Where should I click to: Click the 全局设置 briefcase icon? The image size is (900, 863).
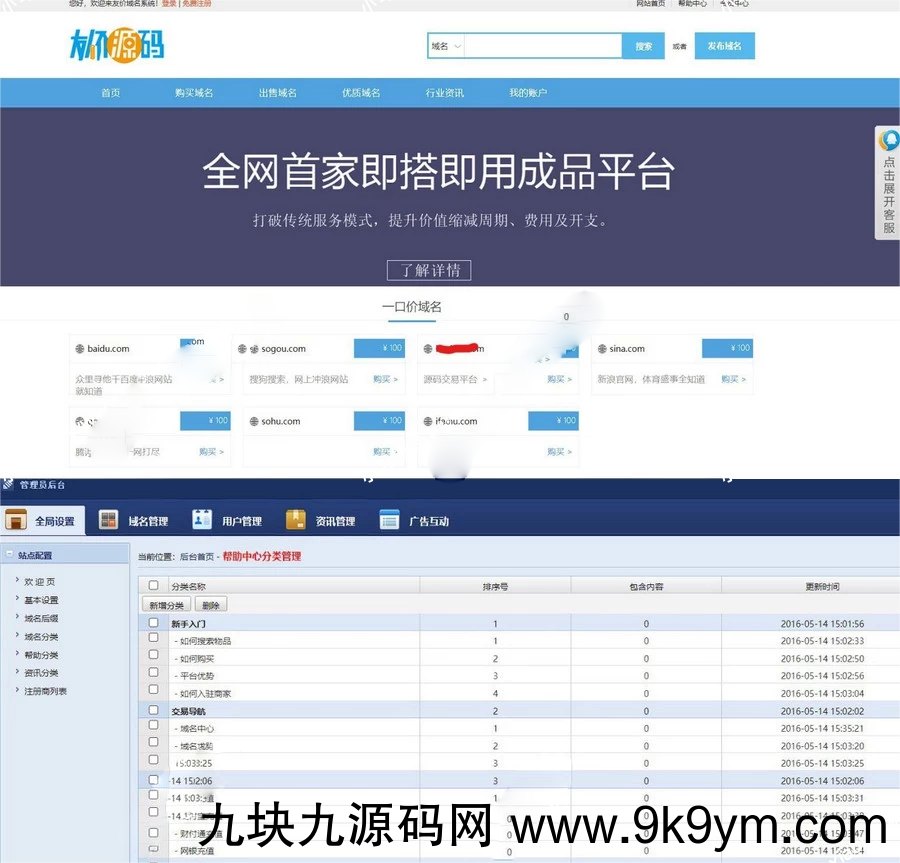click(x=16, y=520)
